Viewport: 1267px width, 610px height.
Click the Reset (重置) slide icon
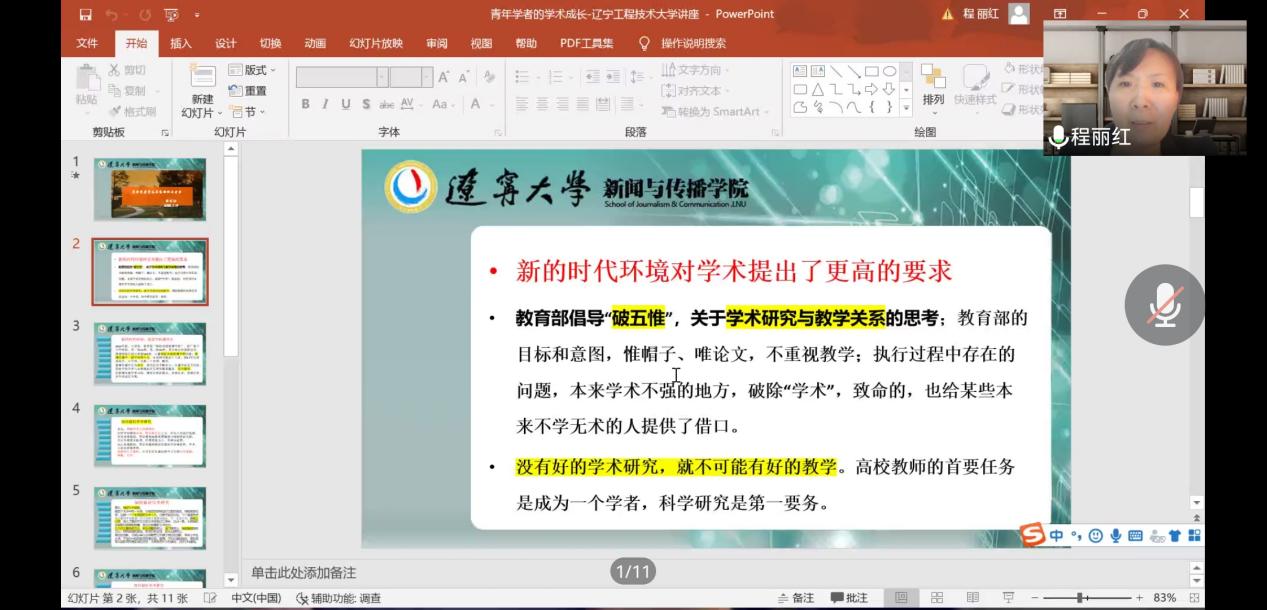pos(248,91)
